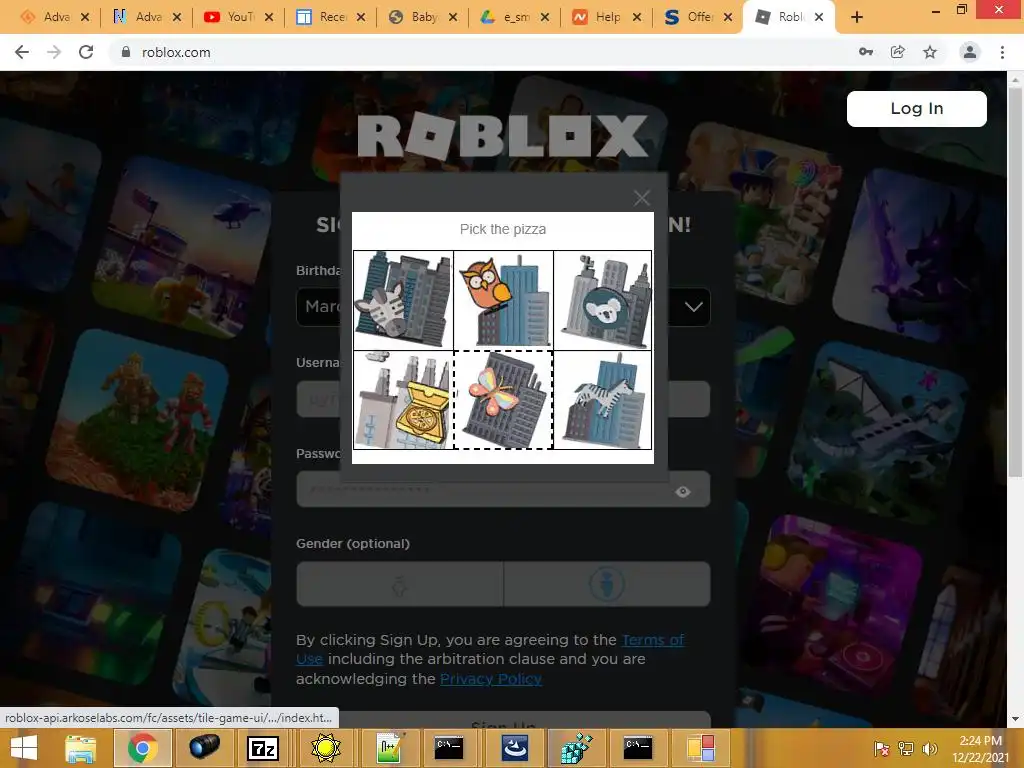The height and width of the screenshot is (768, 1024).
Task: Dismiss the puzzle dialog with the X
Action: (x=642, y=197)
